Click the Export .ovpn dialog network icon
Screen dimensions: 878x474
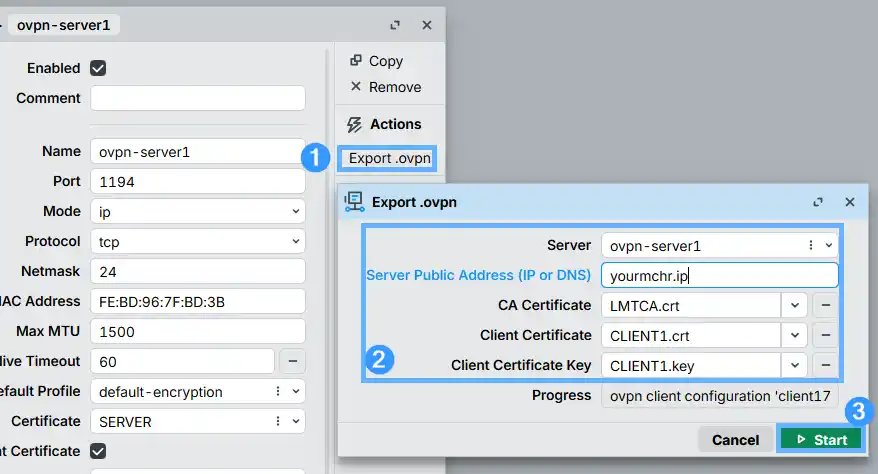pyautogui.click(x=354, y=201)
